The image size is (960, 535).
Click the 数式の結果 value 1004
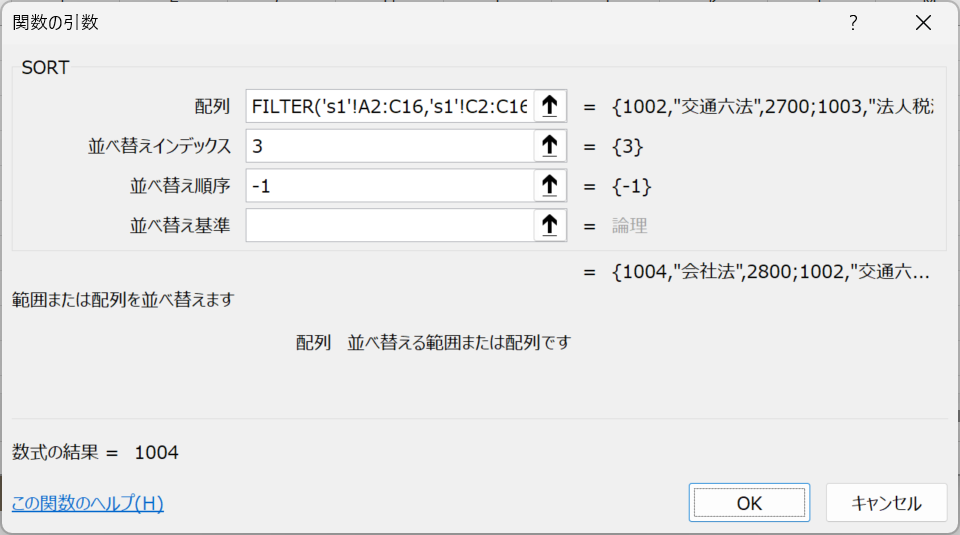157,452
